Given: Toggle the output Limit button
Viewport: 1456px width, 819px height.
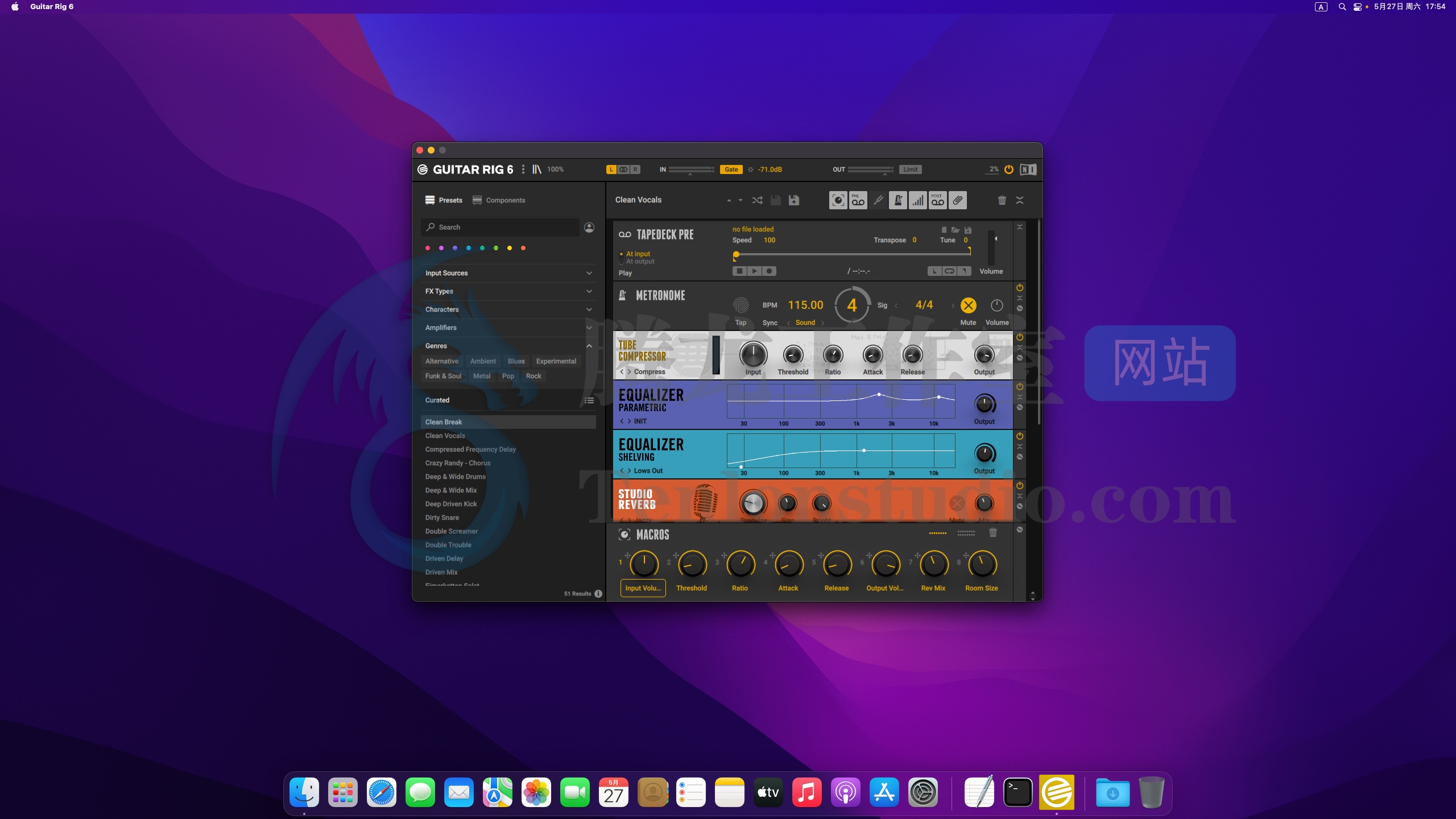Looking at the screenshot, I should coord(911,169).
